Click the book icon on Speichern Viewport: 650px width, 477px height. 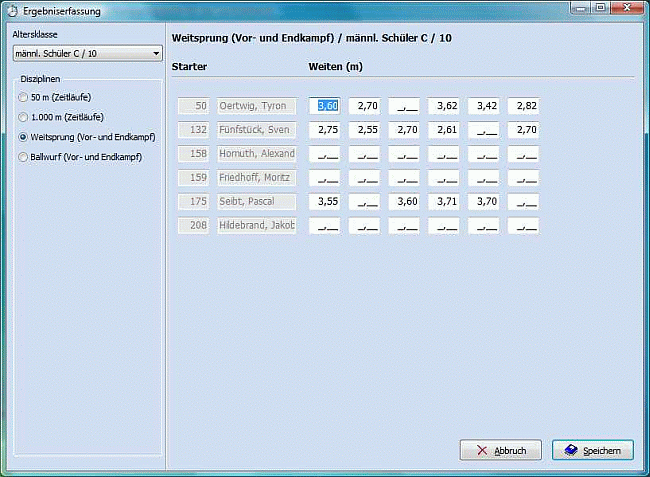pos(569,451)
